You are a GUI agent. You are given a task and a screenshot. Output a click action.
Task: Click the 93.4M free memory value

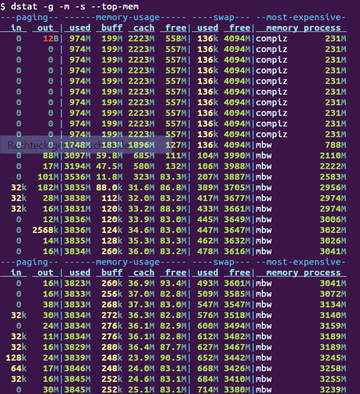[173, 283]
